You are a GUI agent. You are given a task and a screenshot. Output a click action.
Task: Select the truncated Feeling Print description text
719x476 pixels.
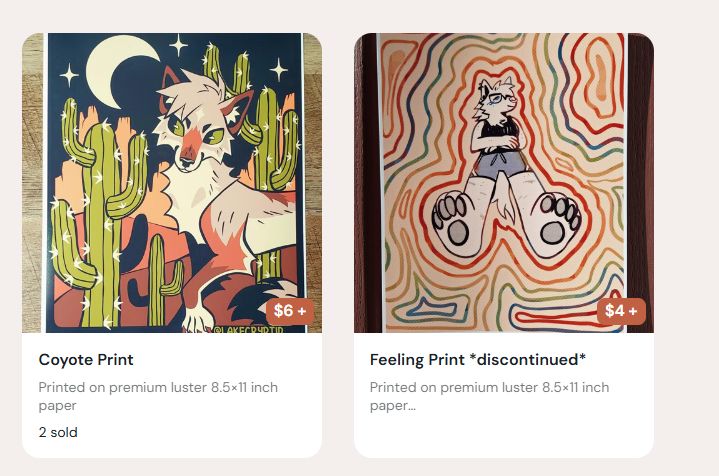(x=489, y=396)
